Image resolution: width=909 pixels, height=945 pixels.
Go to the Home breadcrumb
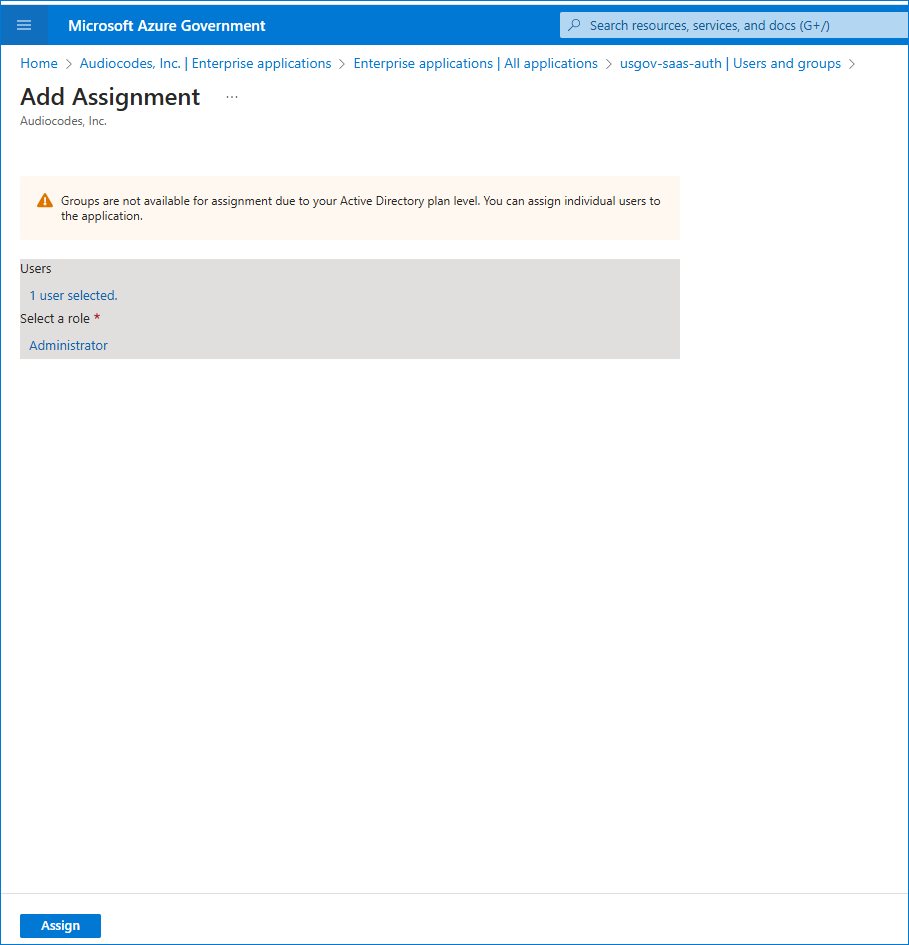pos(39,63)
